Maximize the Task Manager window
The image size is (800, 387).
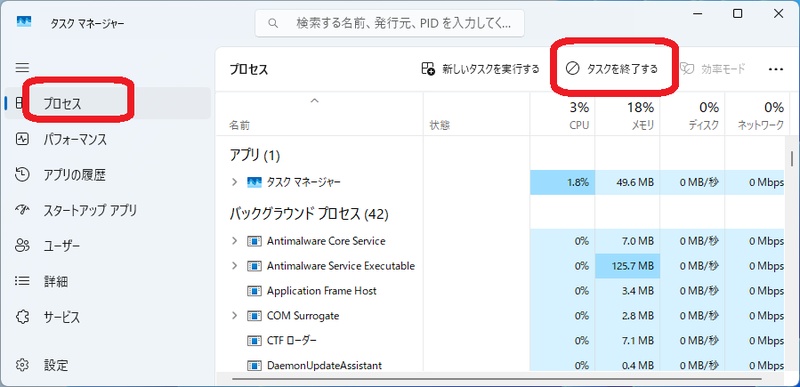click(738, 14)
